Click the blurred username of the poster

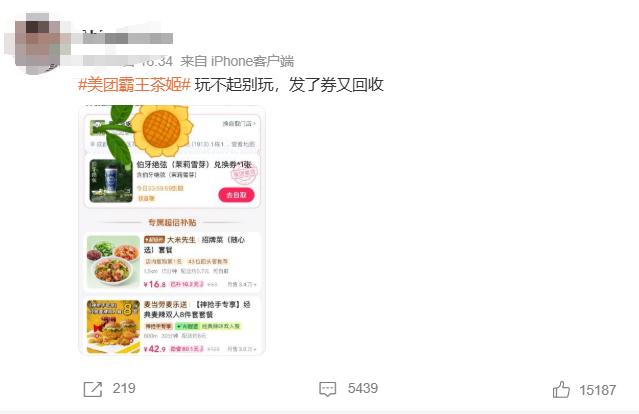(x=127, y=38)
